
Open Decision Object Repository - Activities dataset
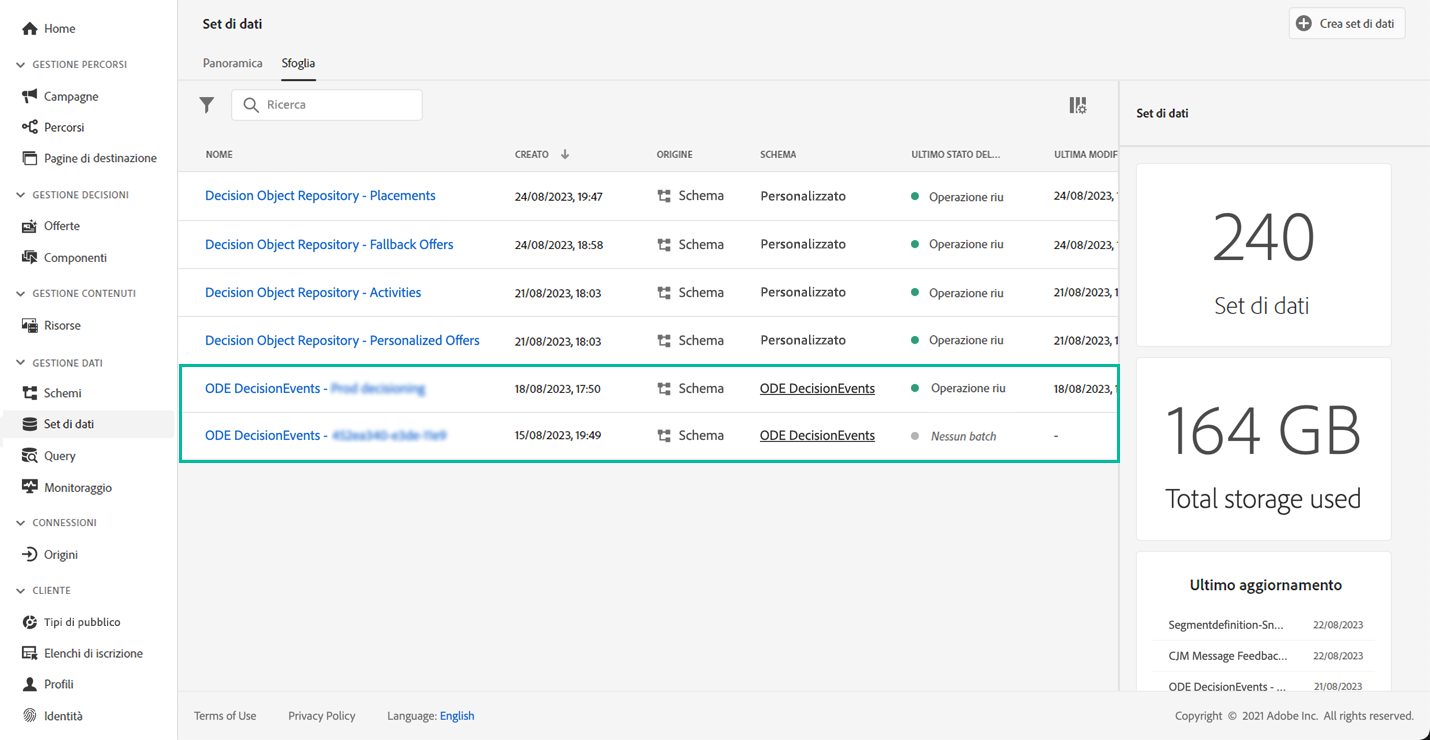click(x=313, y=293)
